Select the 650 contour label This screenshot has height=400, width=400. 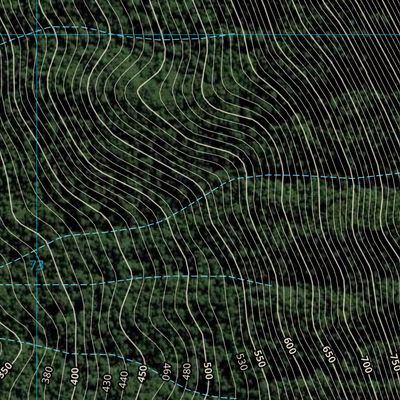pyautogui.click(x=328, y=354)
